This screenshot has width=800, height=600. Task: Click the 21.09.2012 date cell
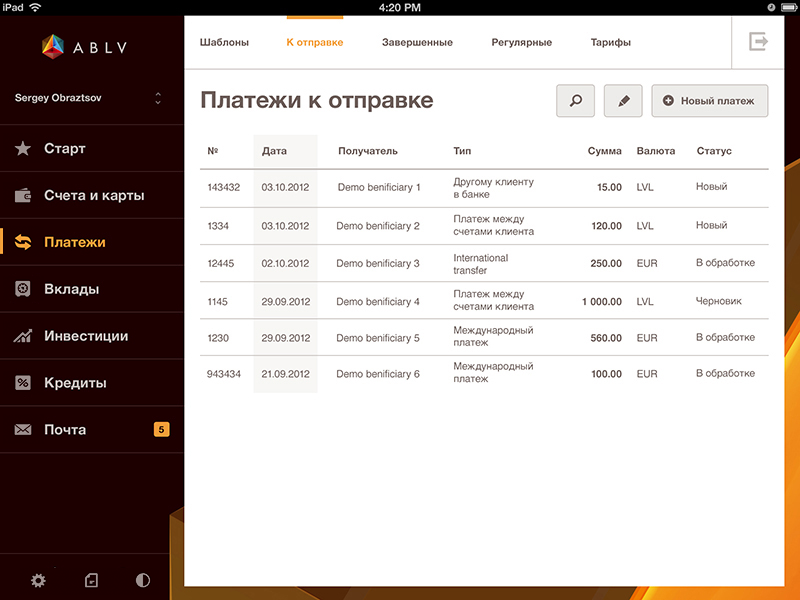285,374
